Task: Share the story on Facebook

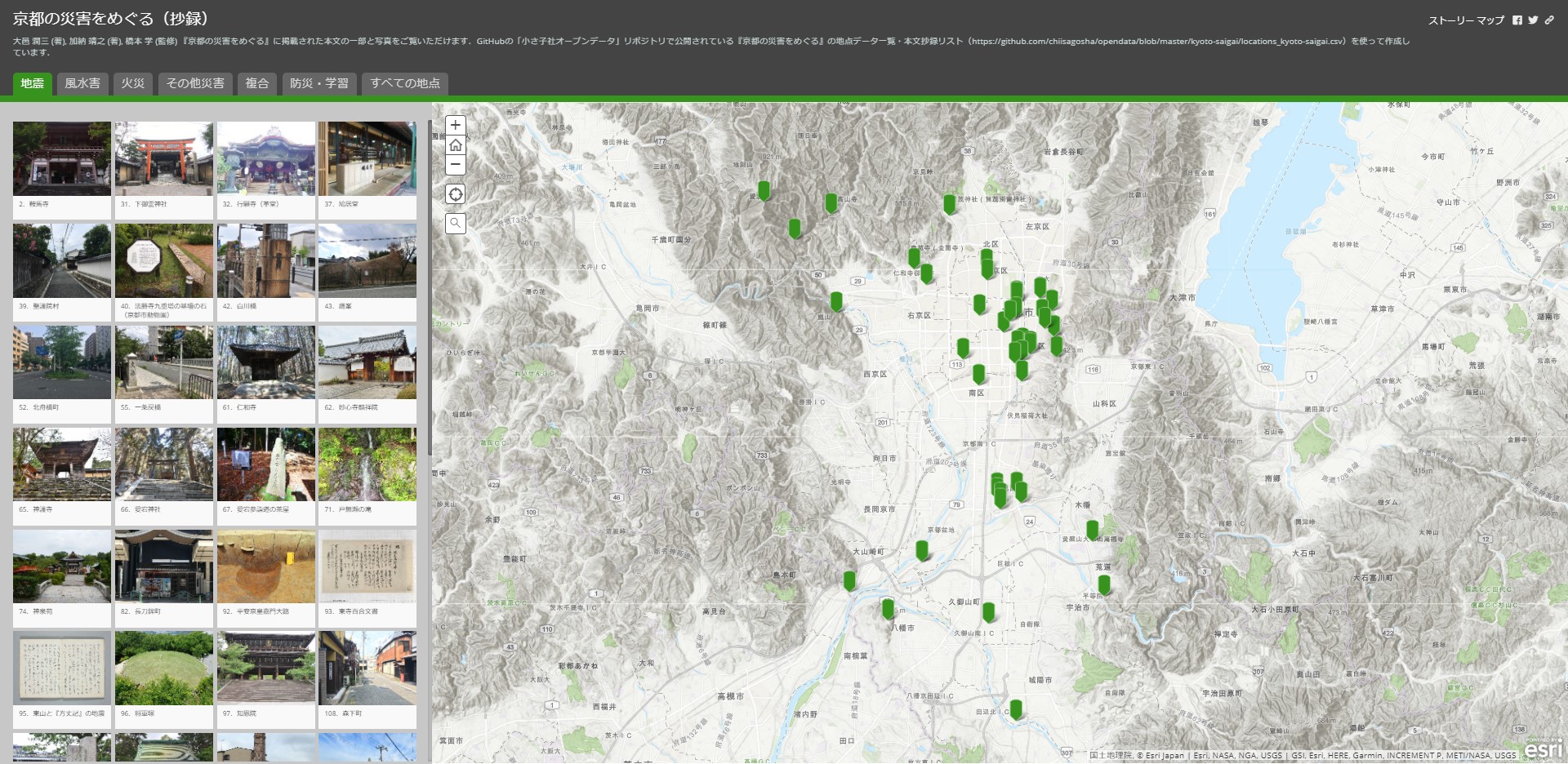Action: (1517, 20)
